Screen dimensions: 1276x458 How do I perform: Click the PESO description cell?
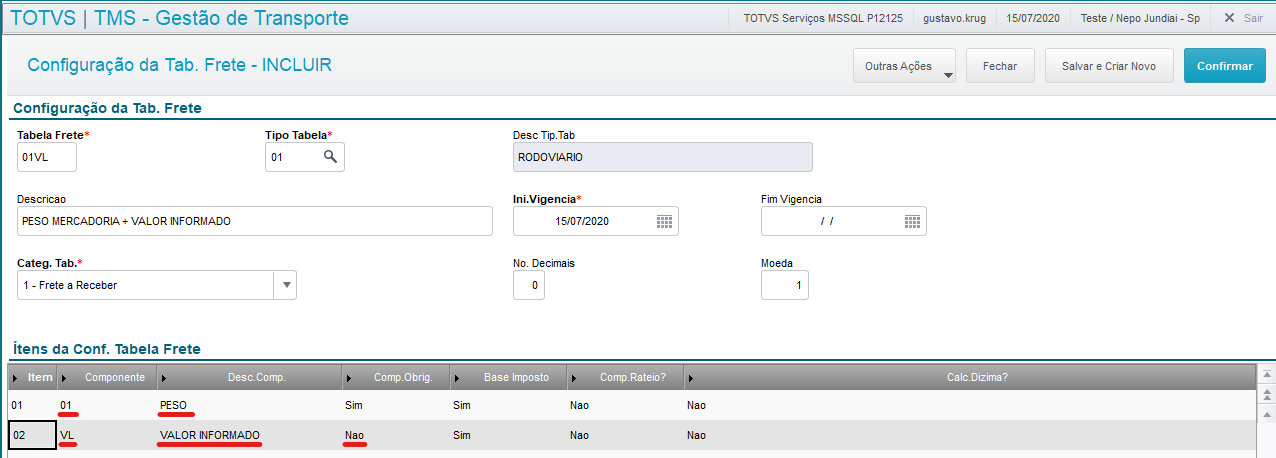point(249,405)
